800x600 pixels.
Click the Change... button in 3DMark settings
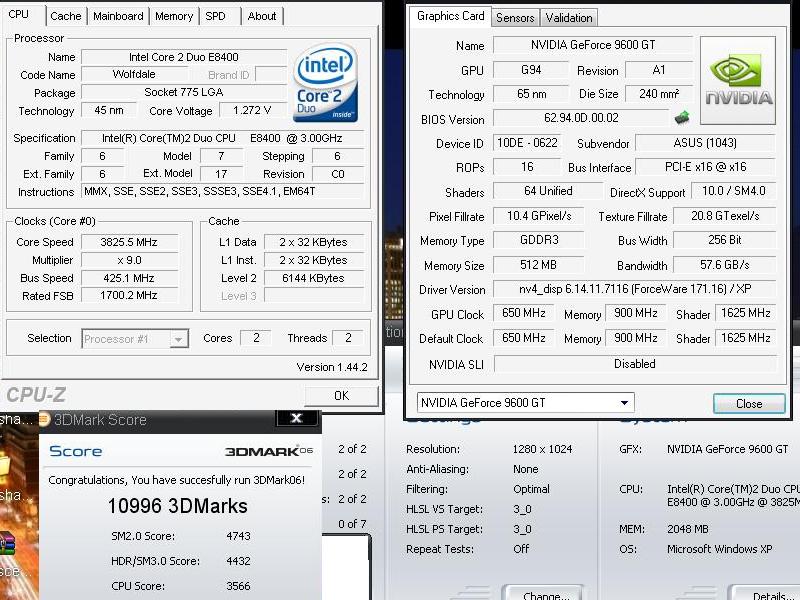(542, 593)
